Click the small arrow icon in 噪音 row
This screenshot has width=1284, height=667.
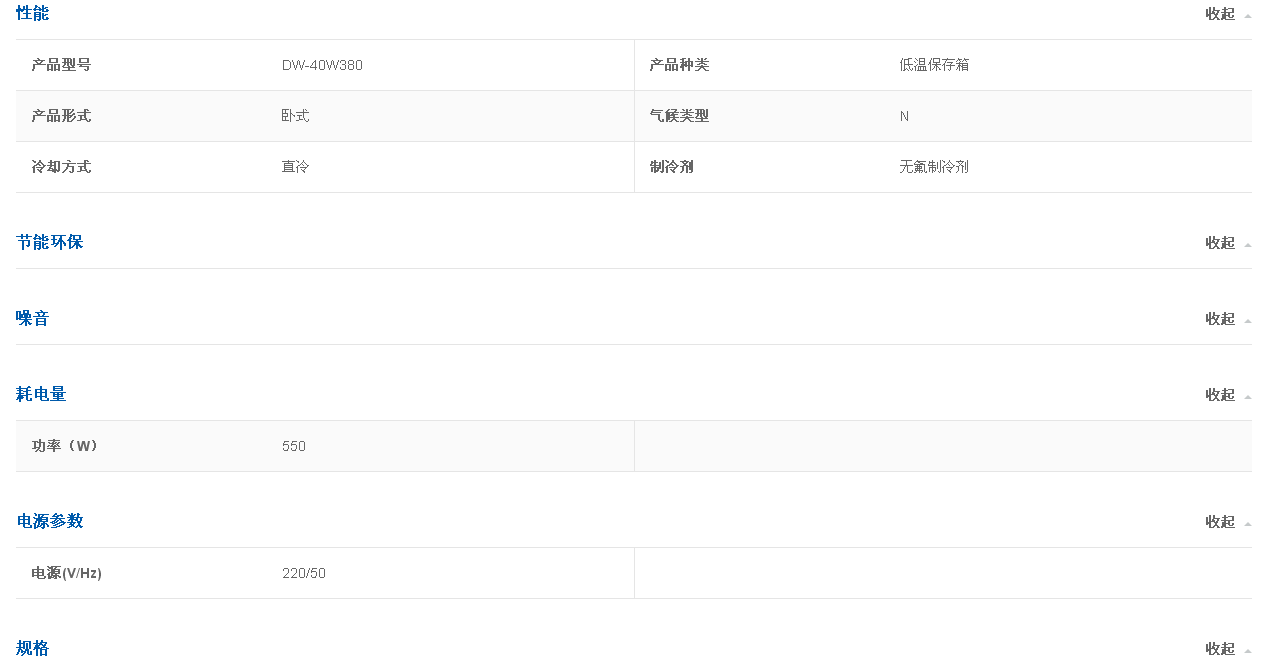(x=1248, y=321)
